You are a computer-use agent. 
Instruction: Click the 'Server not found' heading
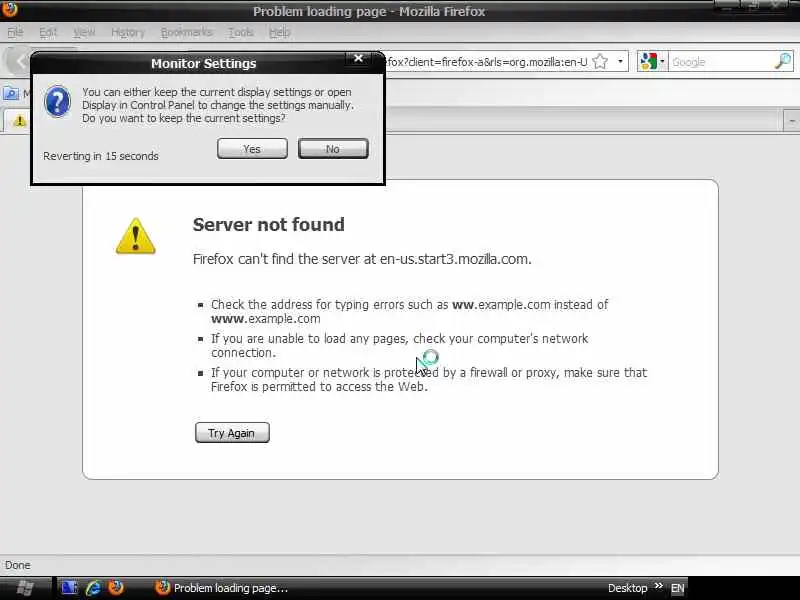(268, 224)
